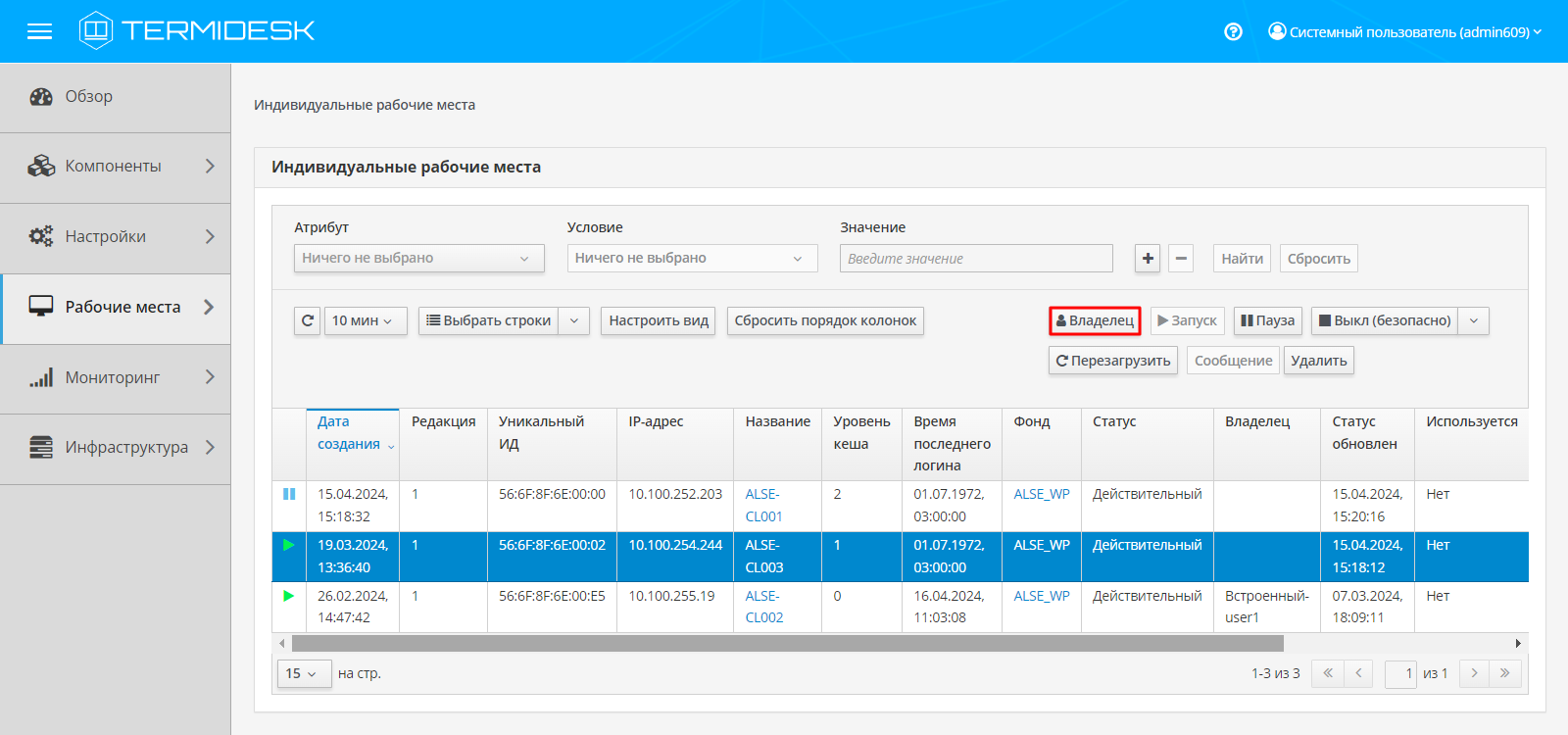Screen dimensions: 1568x735
Task: Go to the last page of results
Action: tap(1504, 673)
